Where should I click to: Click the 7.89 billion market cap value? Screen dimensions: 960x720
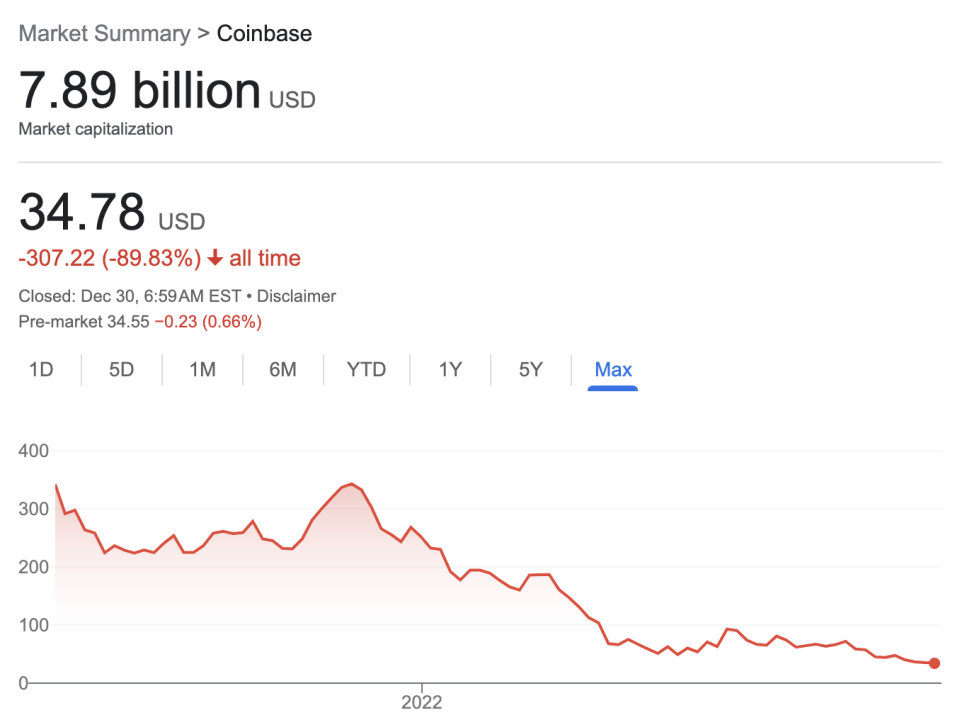click(140, 91)
